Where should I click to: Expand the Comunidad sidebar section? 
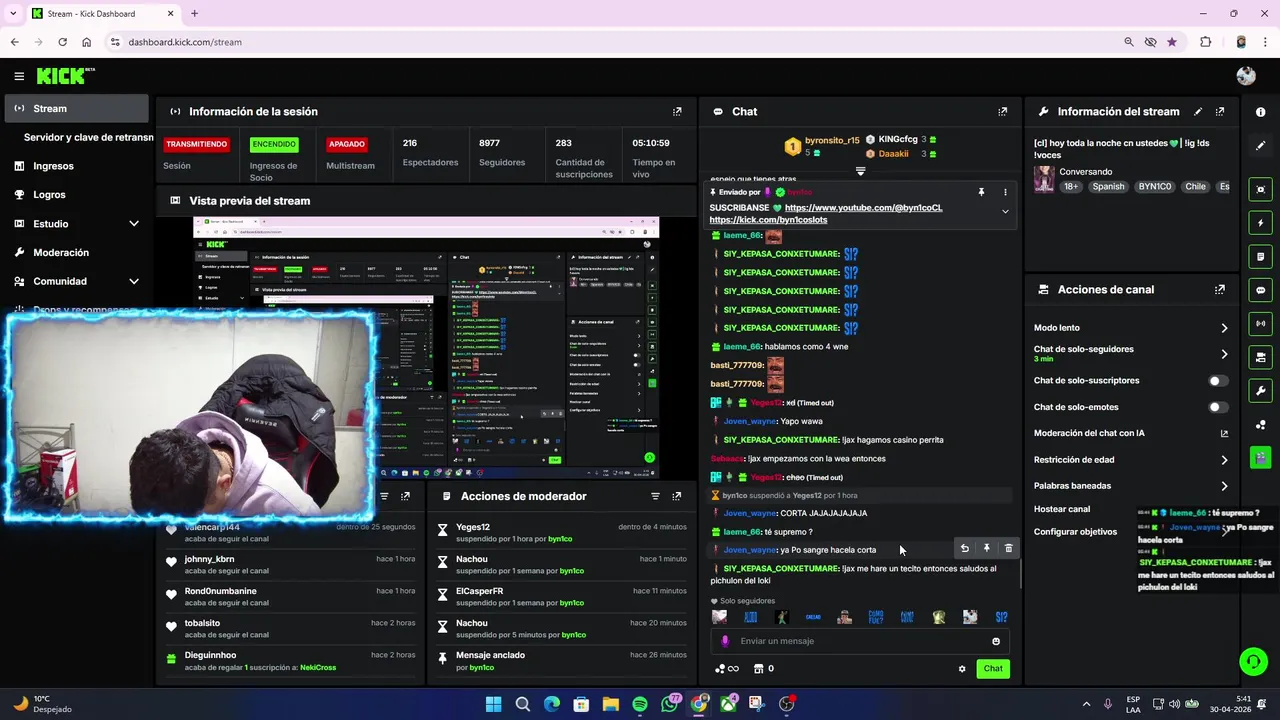pos(134,282)
